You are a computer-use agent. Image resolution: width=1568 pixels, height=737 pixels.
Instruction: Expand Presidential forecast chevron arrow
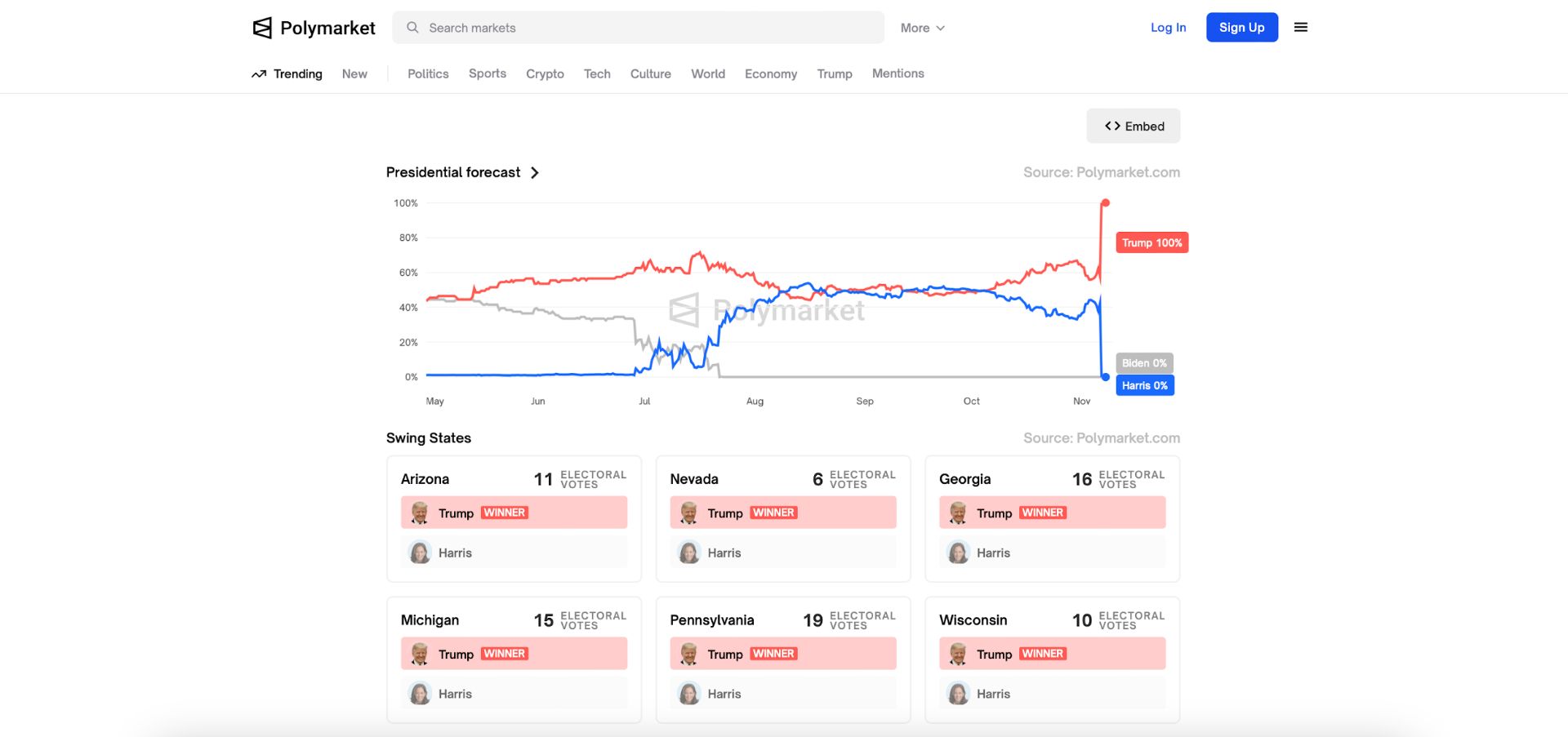tap(535, 172)
